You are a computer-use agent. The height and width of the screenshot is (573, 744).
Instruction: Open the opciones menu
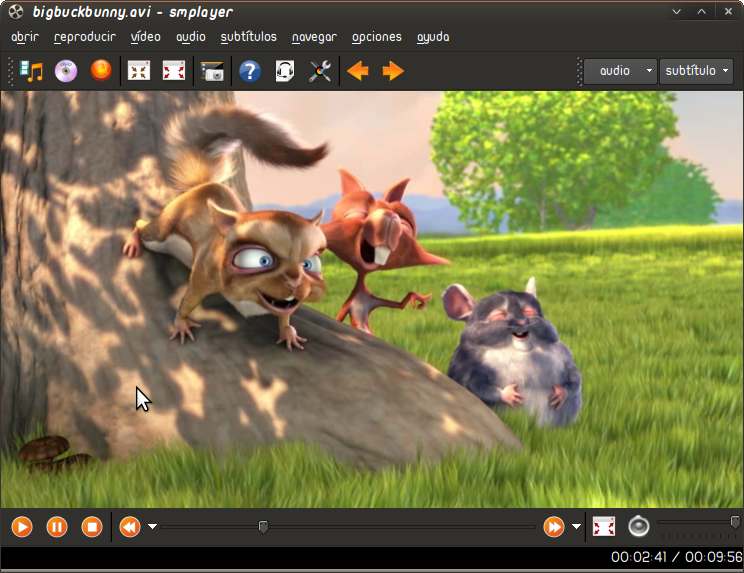tap(377, 37)
